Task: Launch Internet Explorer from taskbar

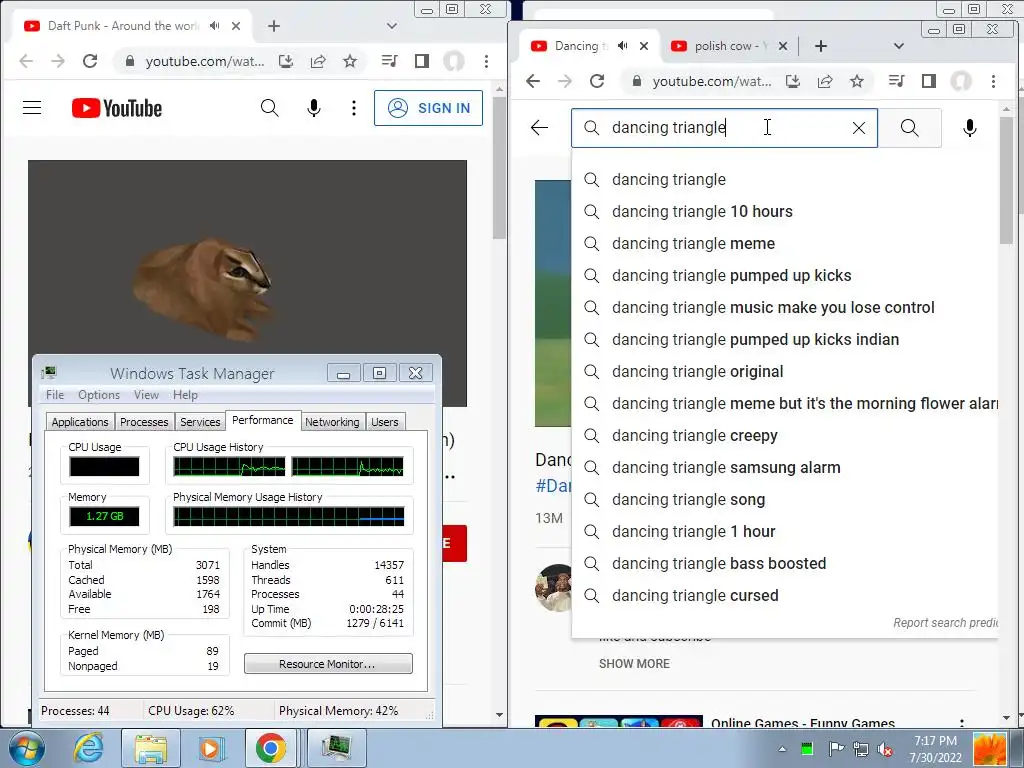Action: (x=89, y=748)
